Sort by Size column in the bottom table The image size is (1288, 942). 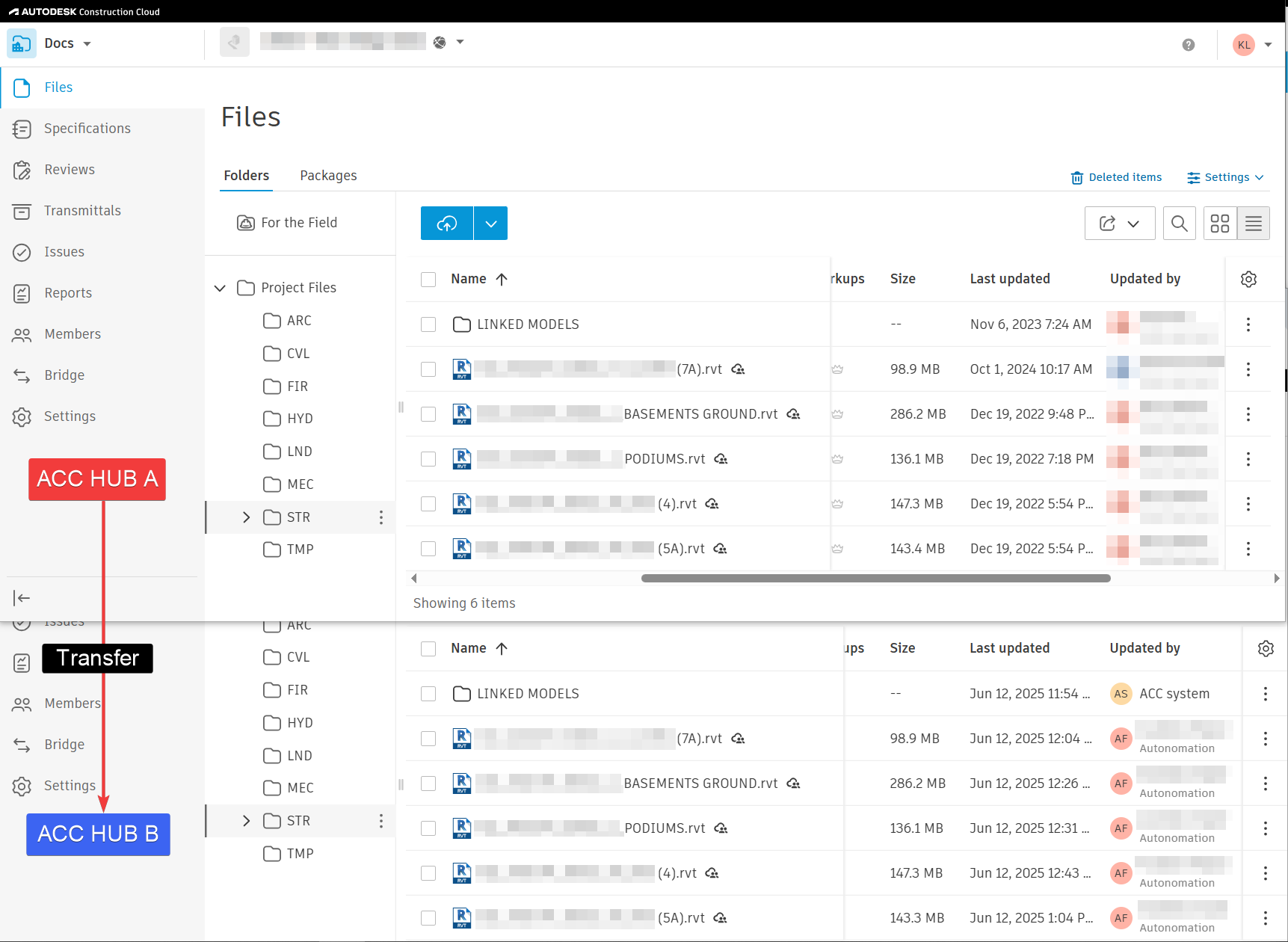point(902,648)
